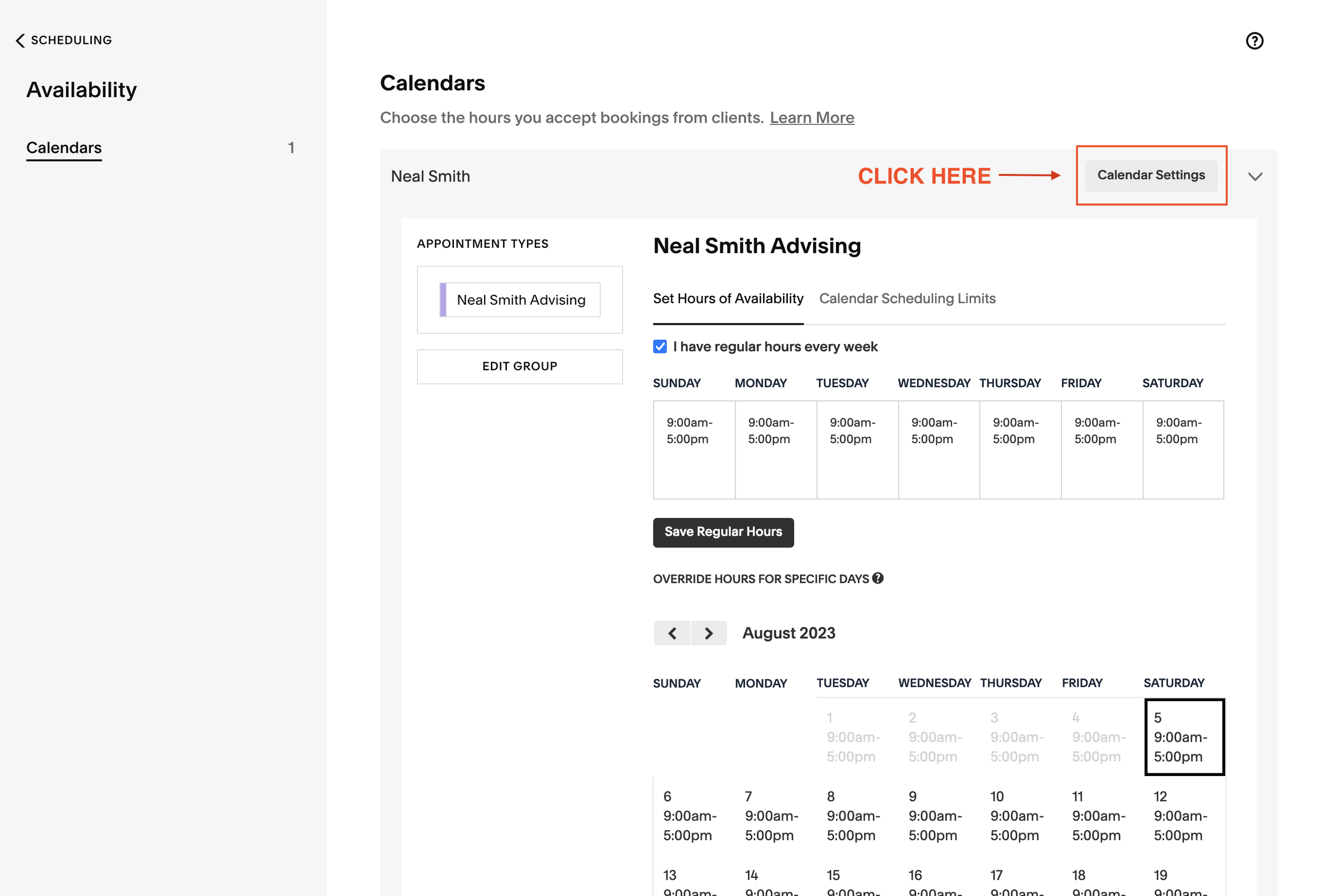Click the purple swatch on Neal Smith Advising
The image size is (1321, 896).
tap(443, 300)
